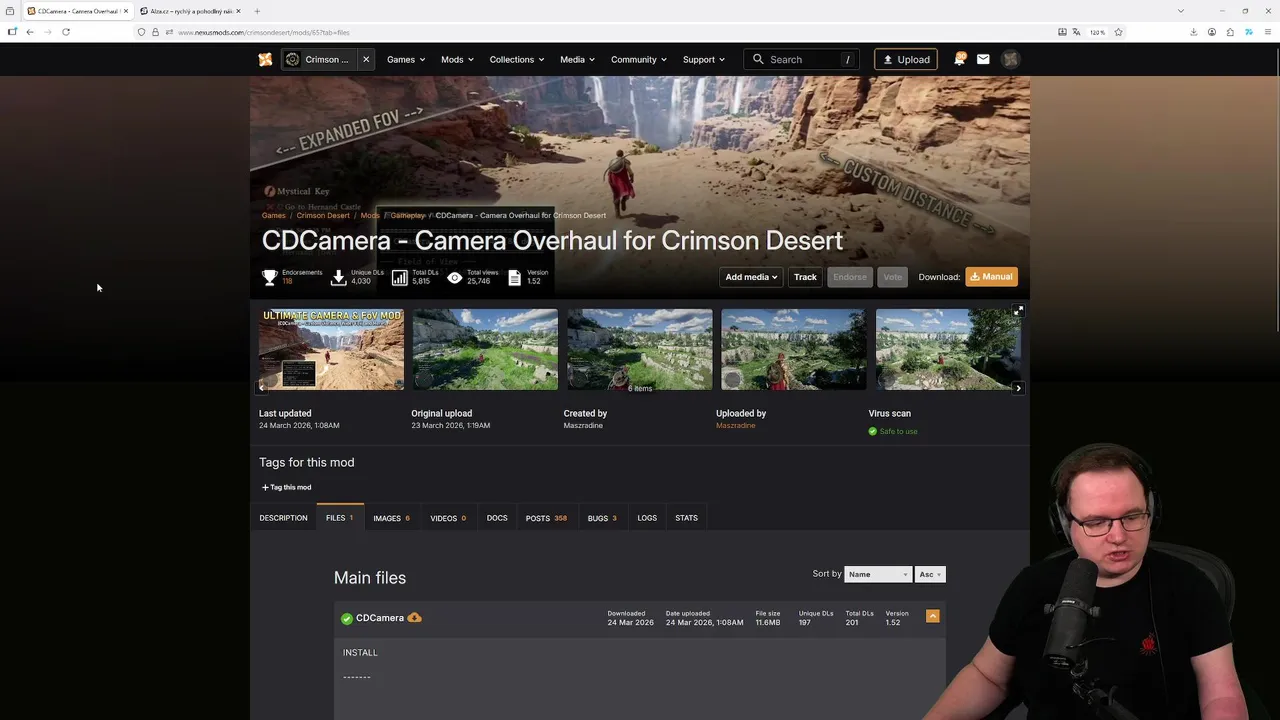Click into the site Search field

[802, 59]
